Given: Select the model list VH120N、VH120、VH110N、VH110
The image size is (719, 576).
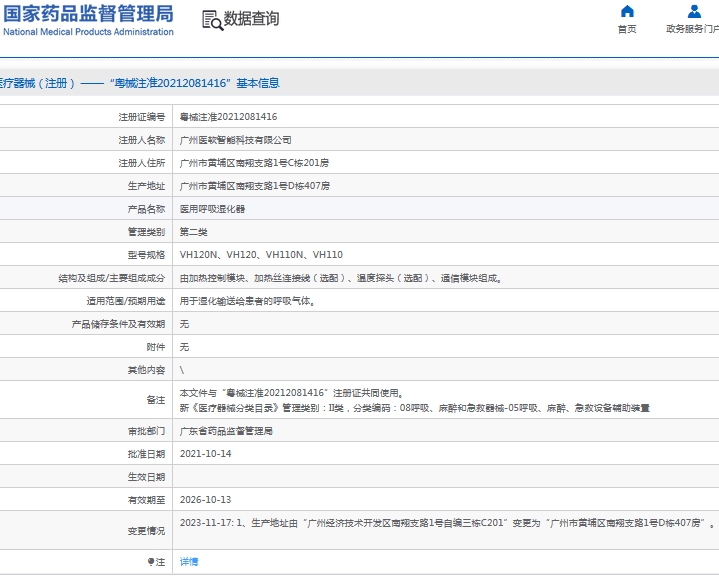Looking at the screenshot, I should (x=261, y=255).
